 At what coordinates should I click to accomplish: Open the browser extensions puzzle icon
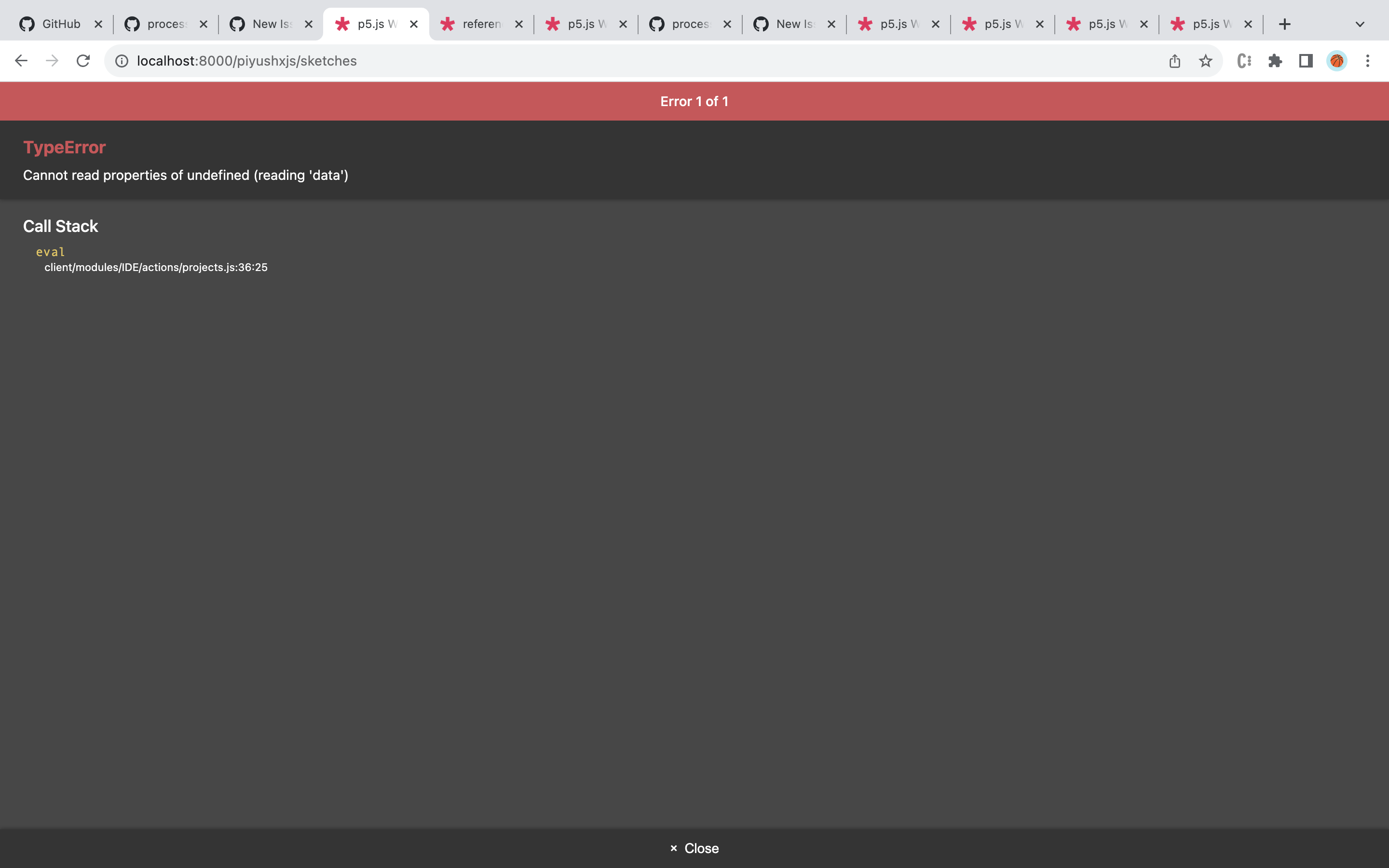(x=1275, y=60)
